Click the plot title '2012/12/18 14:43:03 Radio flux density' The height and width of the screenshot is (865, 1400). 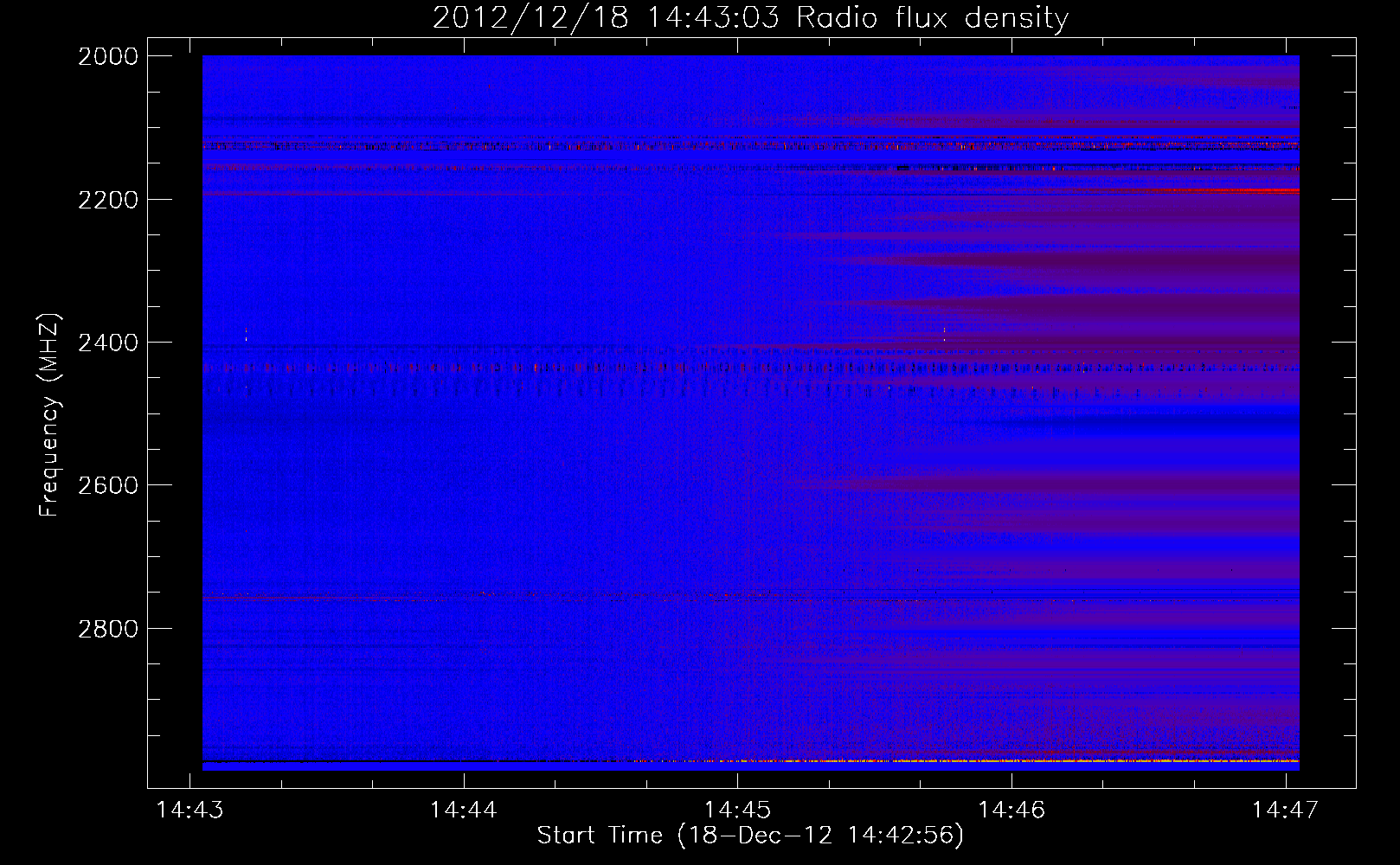coord(750,17)
